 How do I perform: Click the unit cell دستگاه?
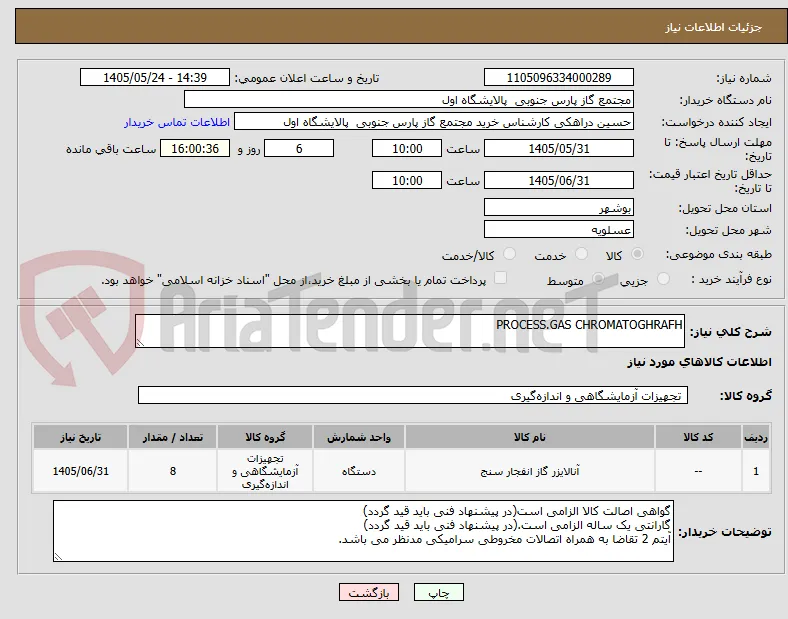(359, 471)
